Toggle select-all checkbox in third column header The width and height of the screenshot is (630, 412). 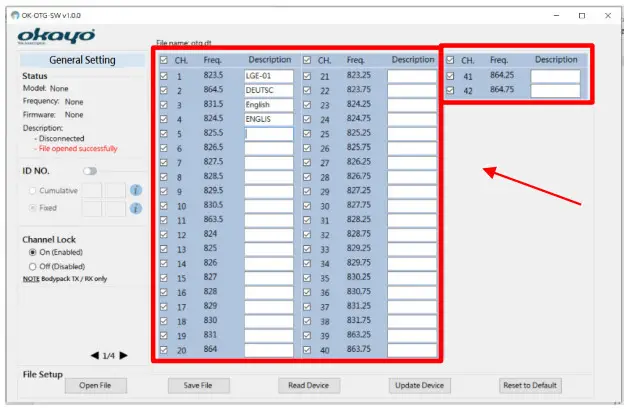pos(450,60)
